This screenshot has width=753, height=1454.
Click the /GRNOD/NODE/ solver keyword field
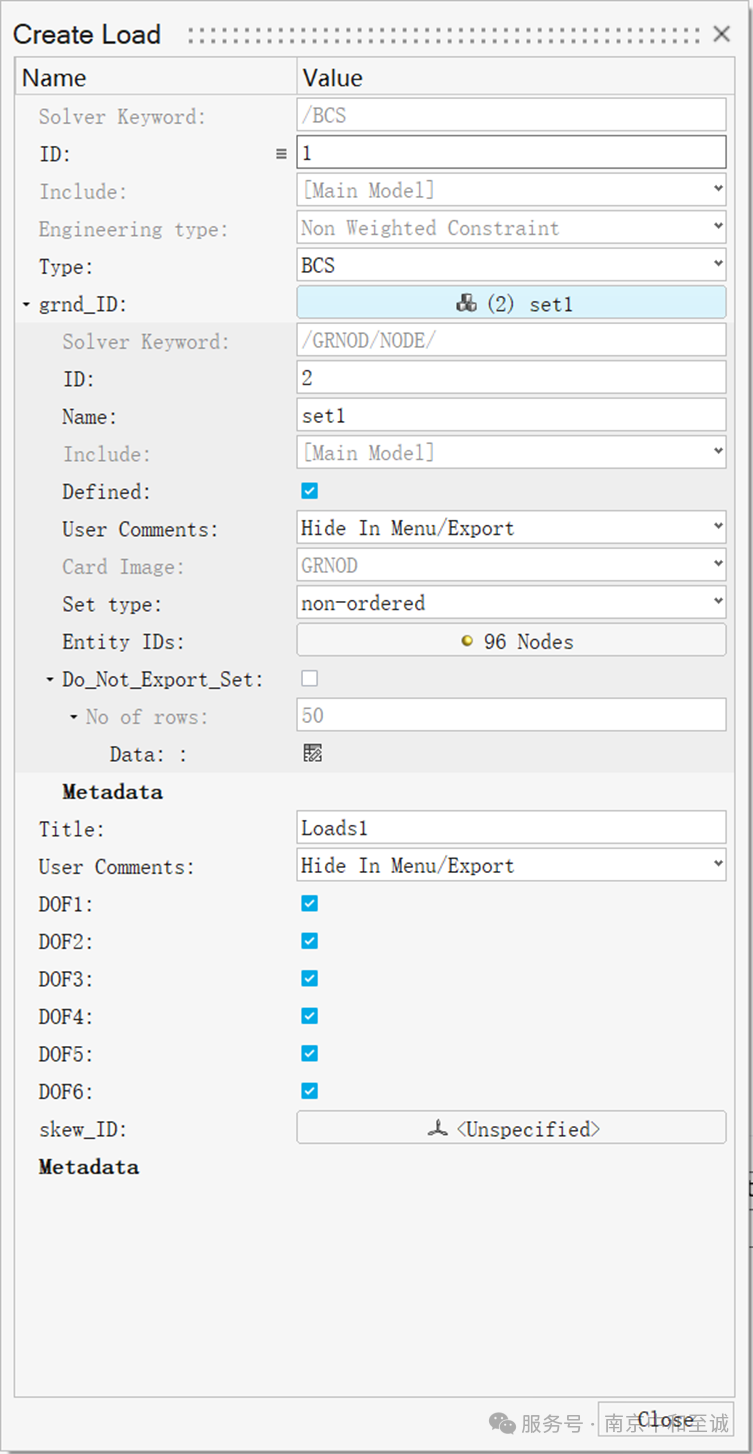pos(512,340)
